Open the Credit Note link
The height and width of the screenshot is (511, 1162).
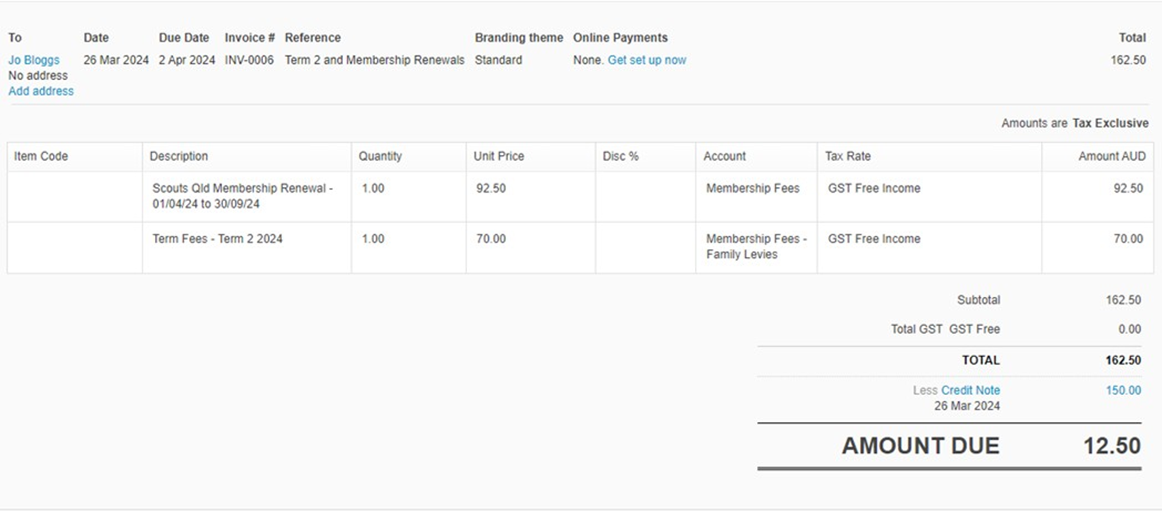pyautogui.click(x=970, y=390)
